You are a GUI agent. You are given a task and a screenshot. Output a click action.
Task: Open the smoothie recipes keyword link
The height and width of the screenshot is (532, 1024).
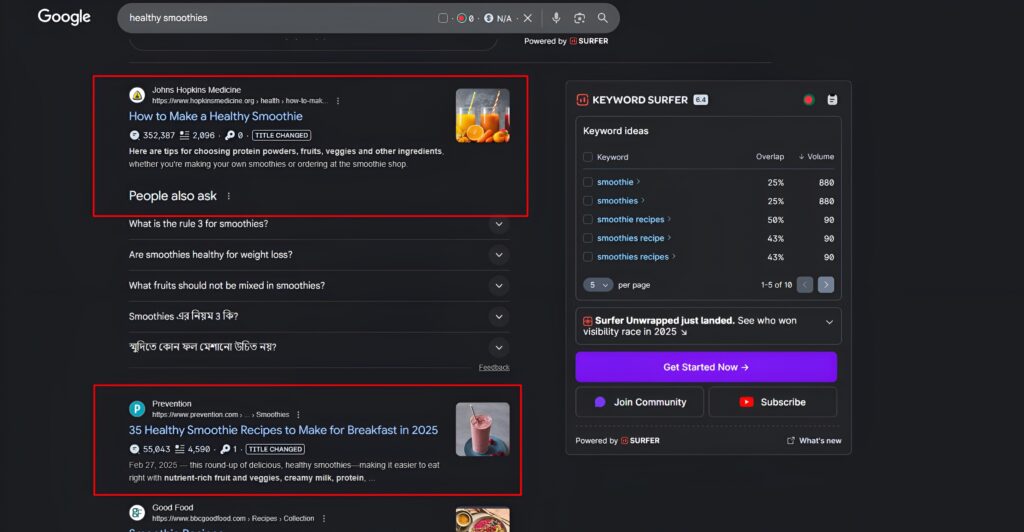click(x=630, y=219)
